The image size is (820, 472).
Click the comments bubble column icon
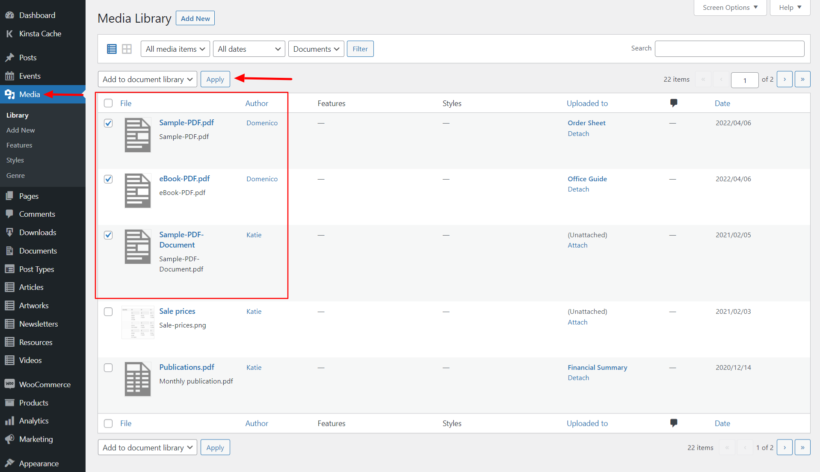tap(673, 103)
